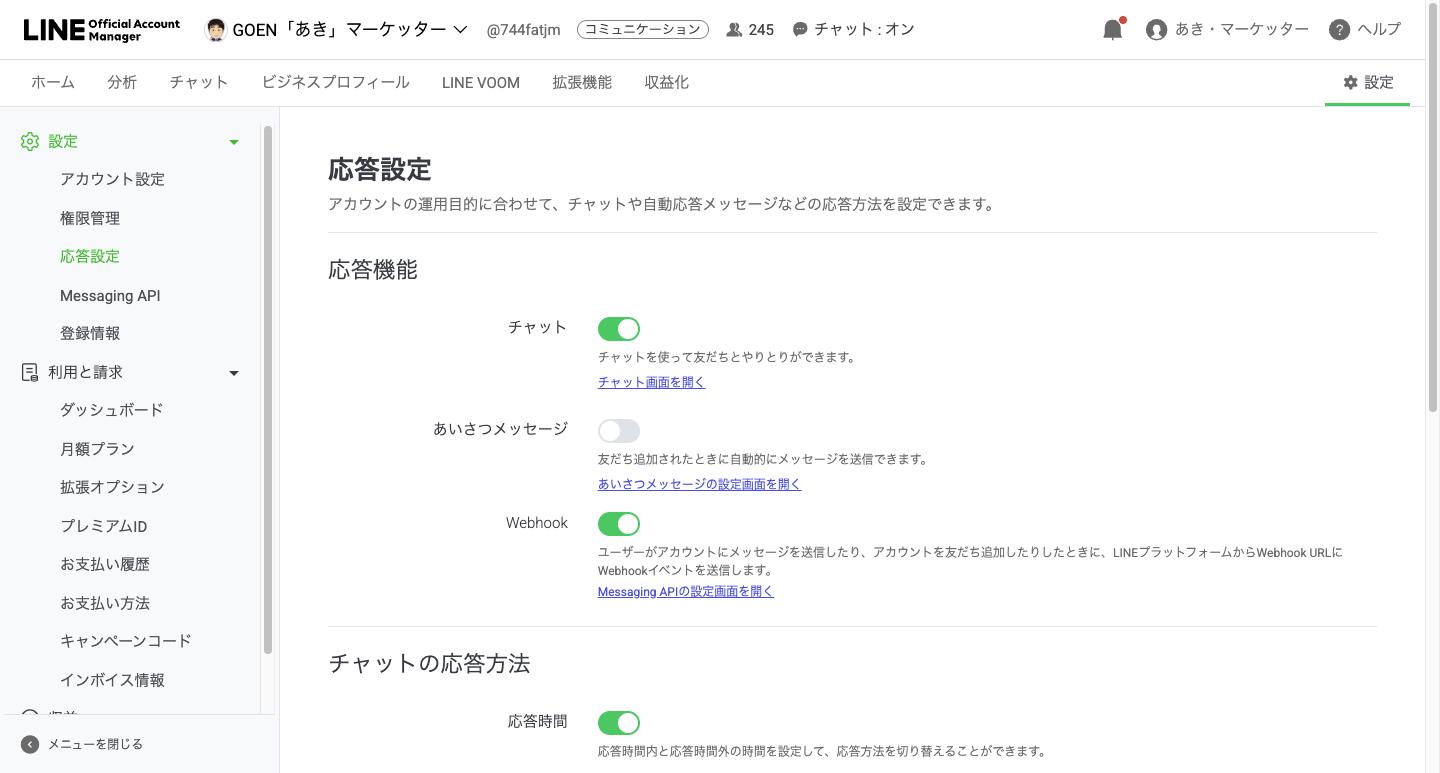Click the メニューを閉じる button
Screen dimensions: 1440x773
82,744
